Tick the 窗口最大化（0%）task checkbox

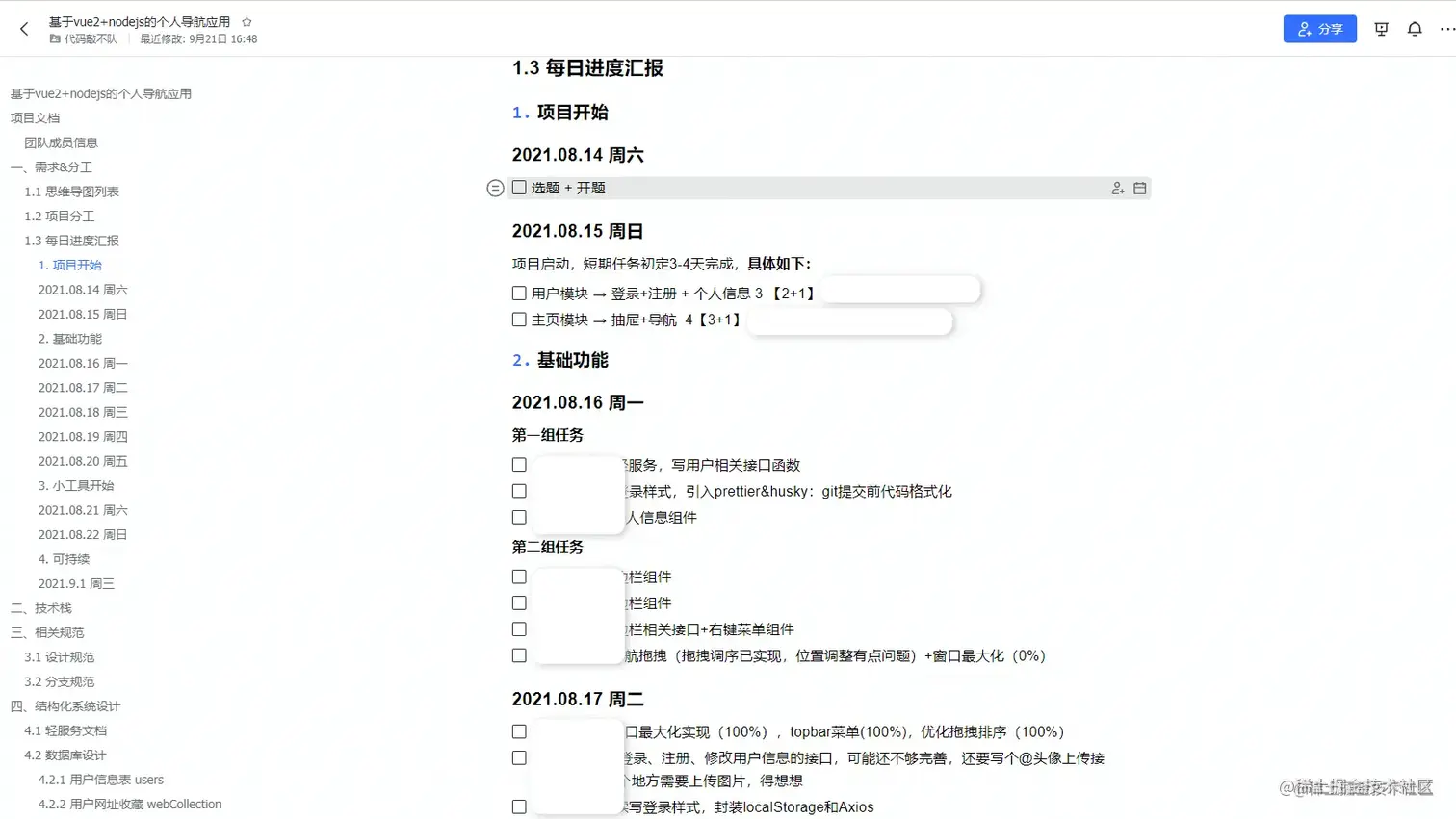(519, 655)
